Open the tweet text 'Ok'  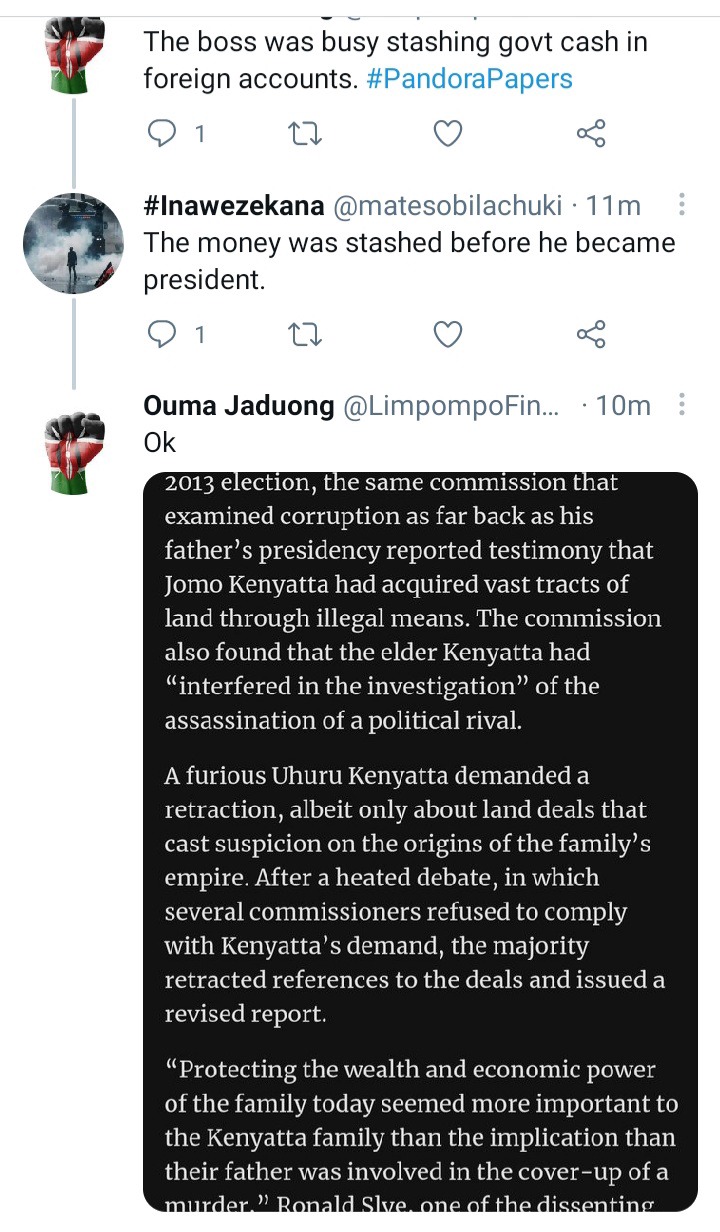160,442
